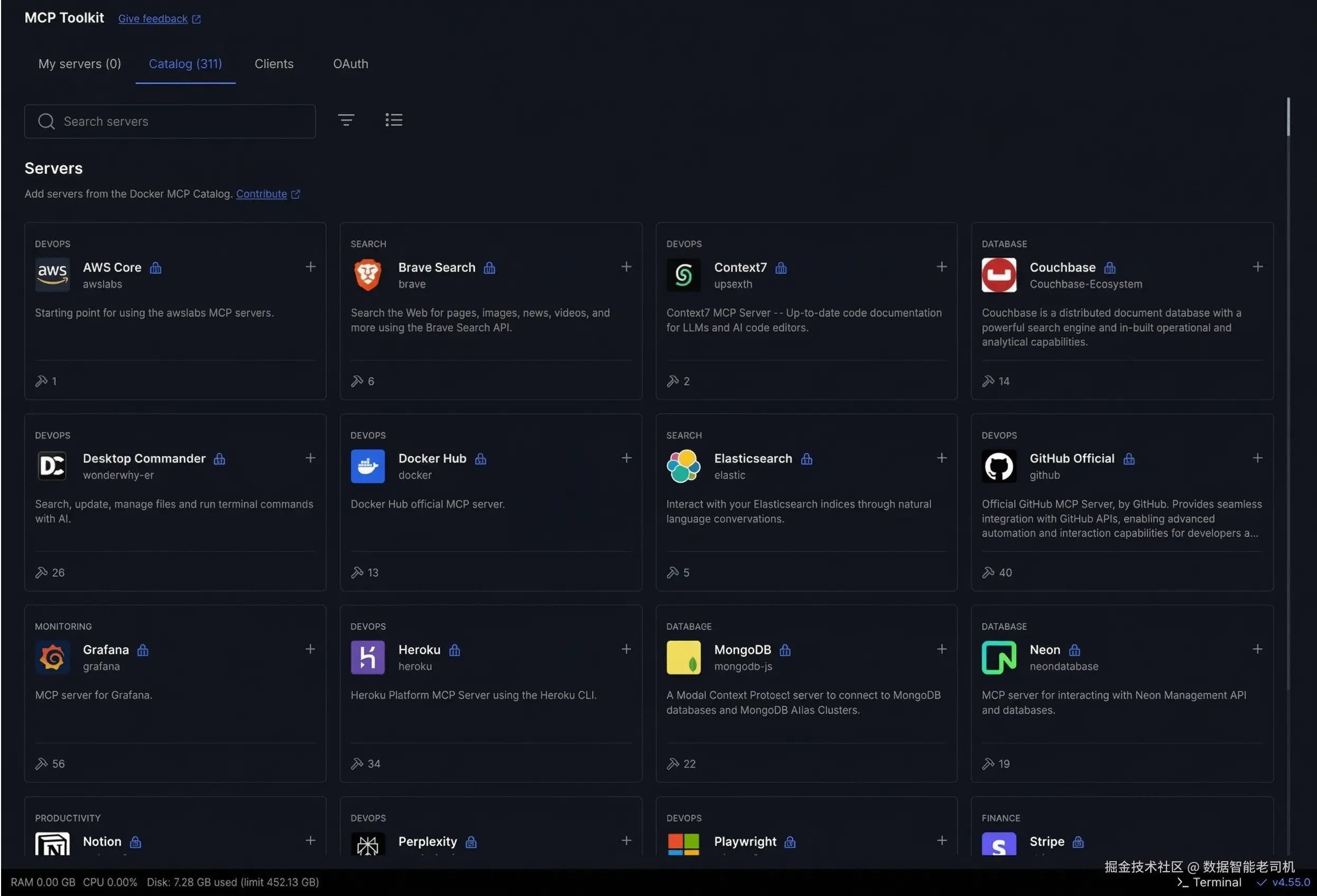
Task: Click the tools icon on Grafana card
Action: (41, 764)
